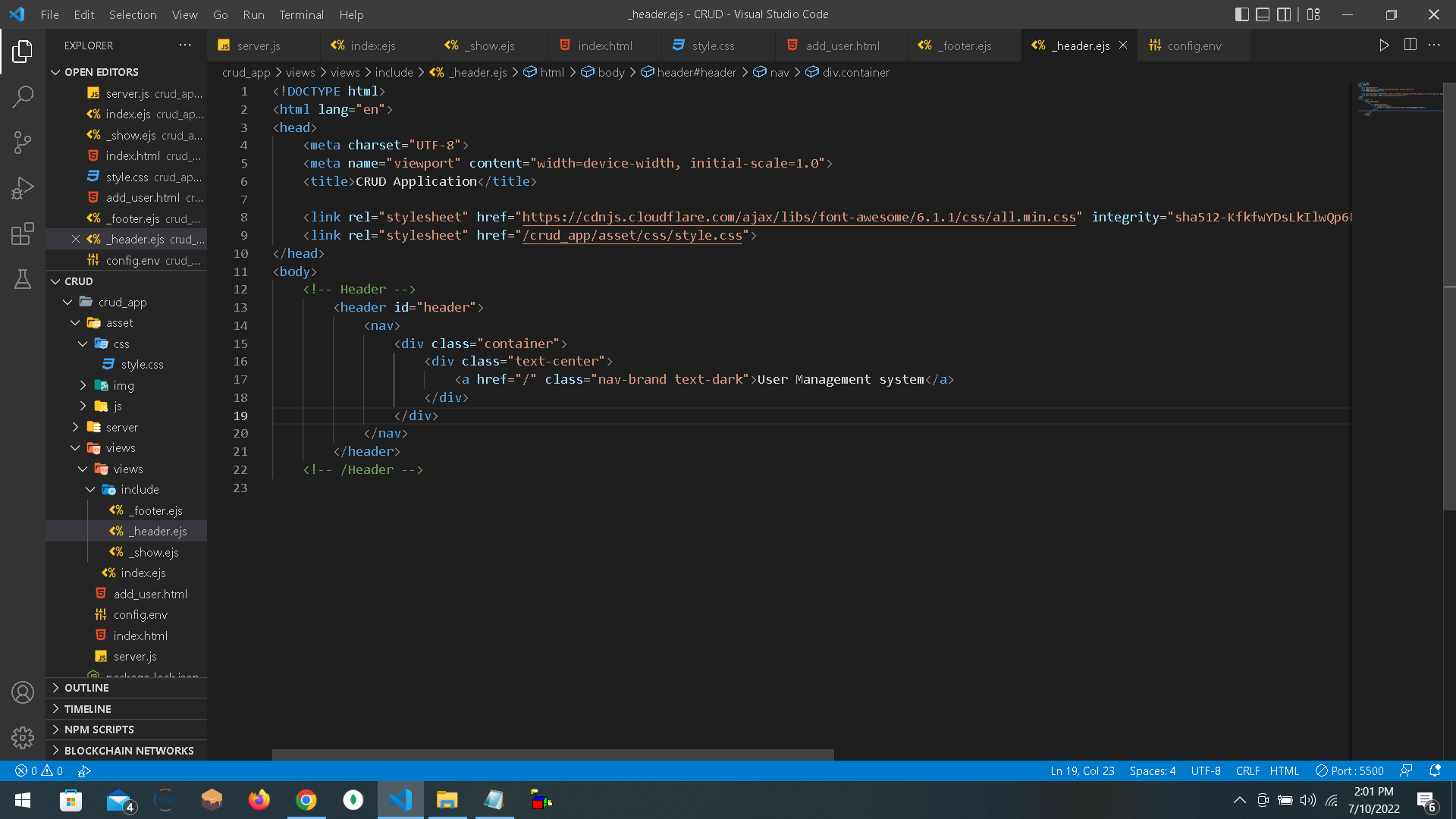
Task: Open the File menu
Action: tap(49, 14)
